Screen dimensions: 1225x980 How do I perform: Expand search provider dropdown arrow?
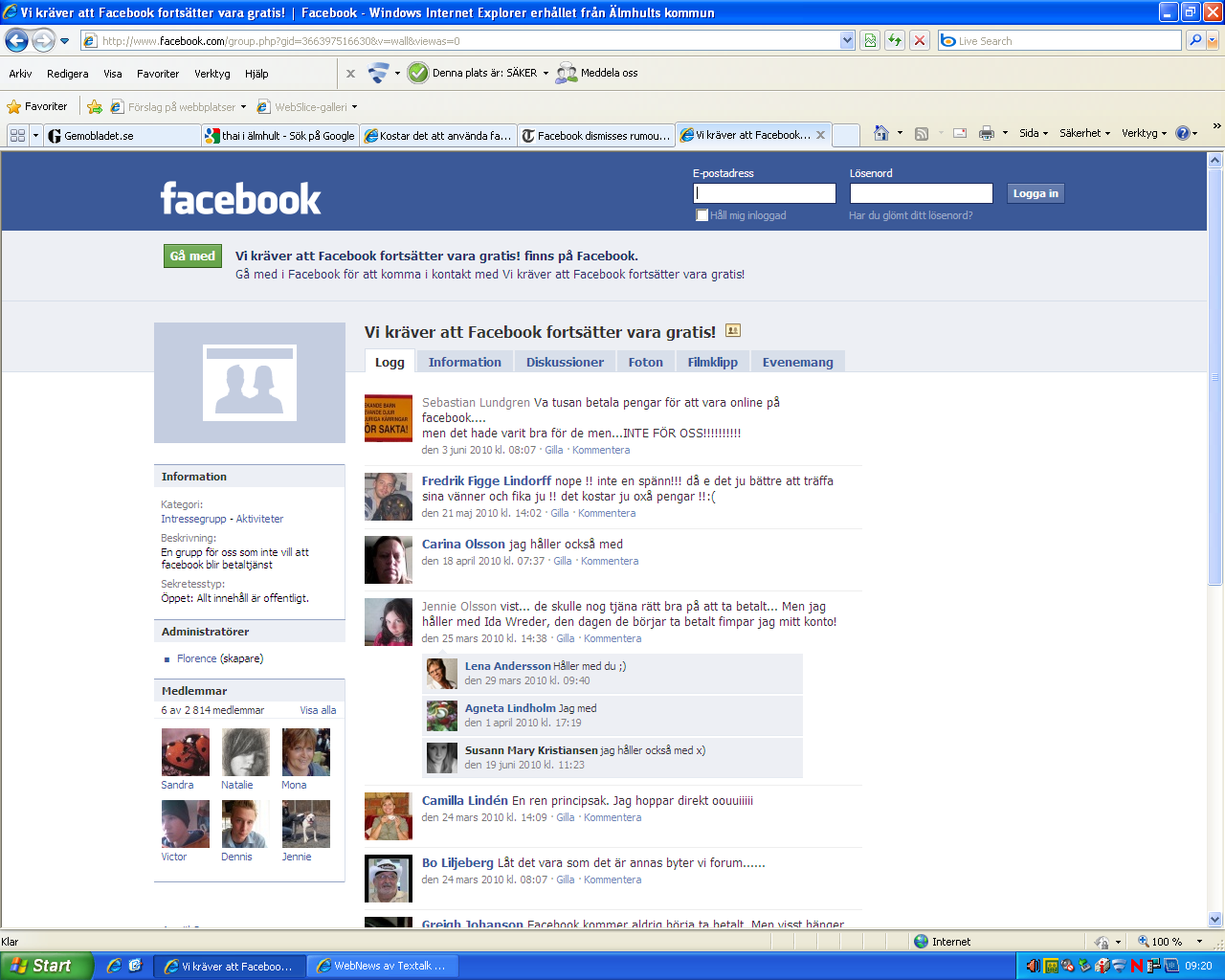click(1213, 40)
